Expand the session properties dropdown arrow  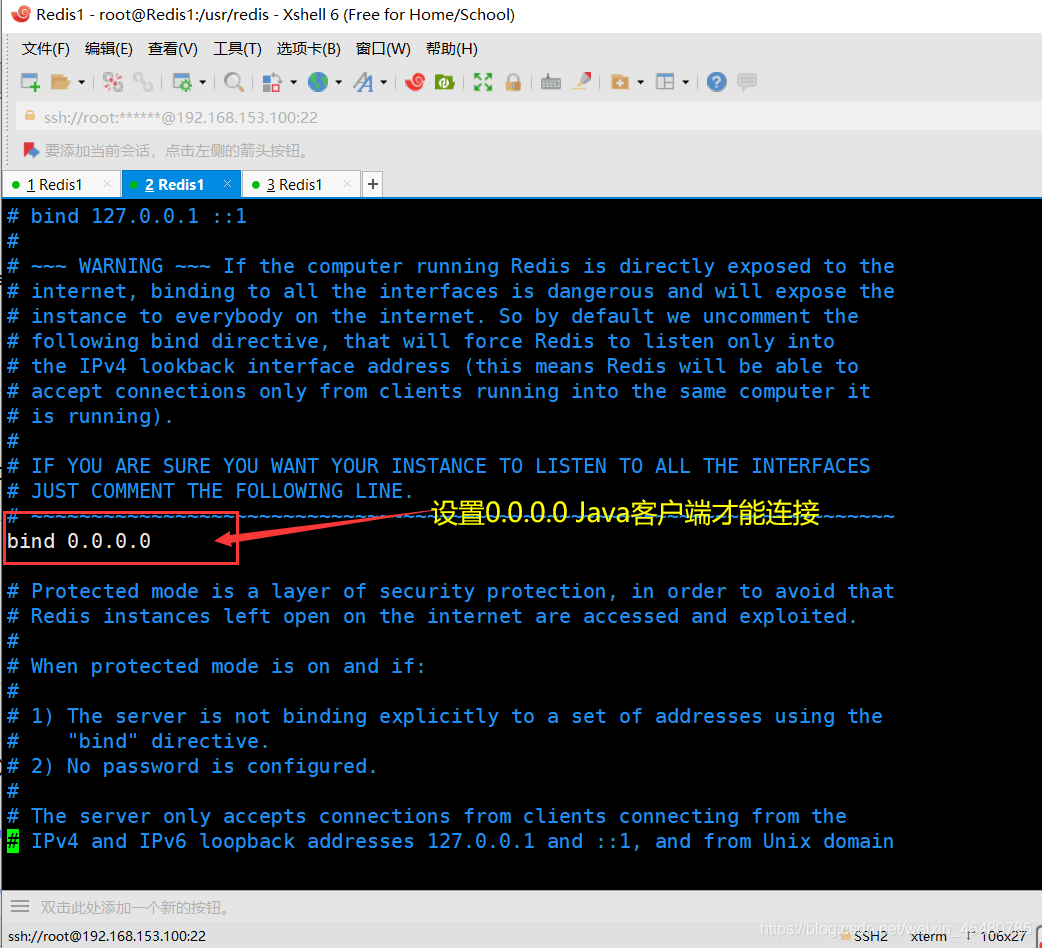(200, 81)
